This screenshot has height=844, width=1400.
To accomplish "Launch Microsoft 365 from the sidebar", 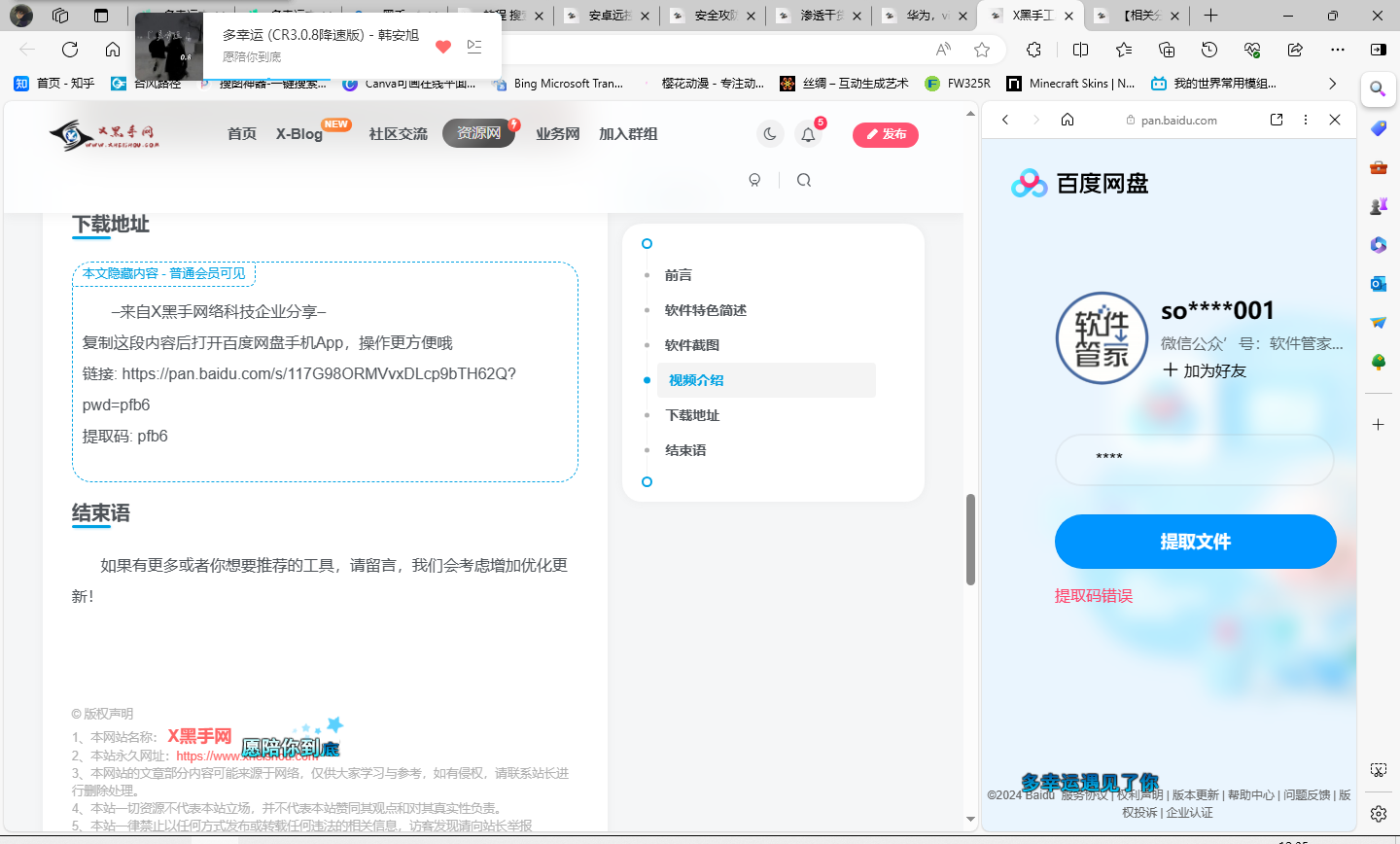I will point(1378,245).
